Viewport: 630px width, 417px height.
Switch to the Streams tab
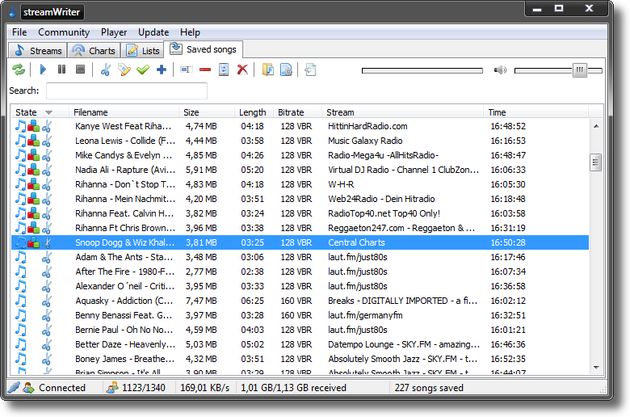[x=37, y=50]
